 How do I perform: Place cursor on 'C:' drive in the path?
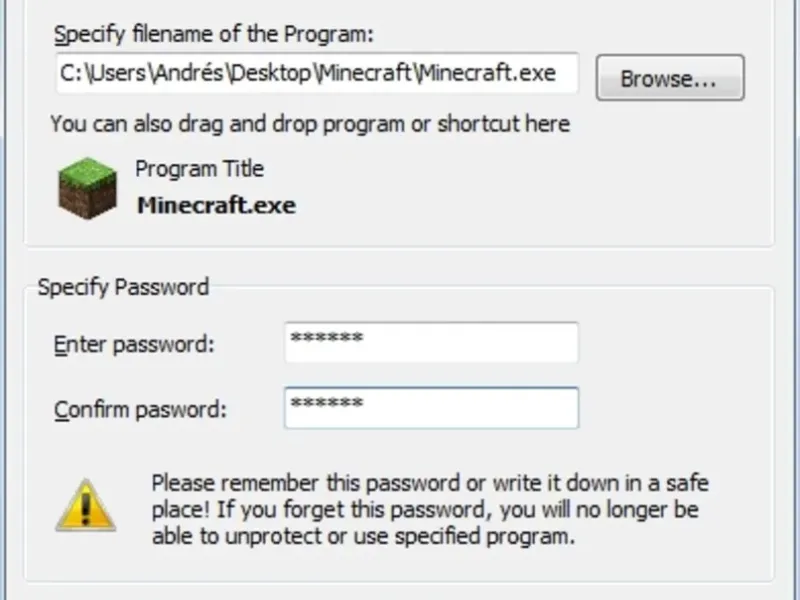pos(71,74)
